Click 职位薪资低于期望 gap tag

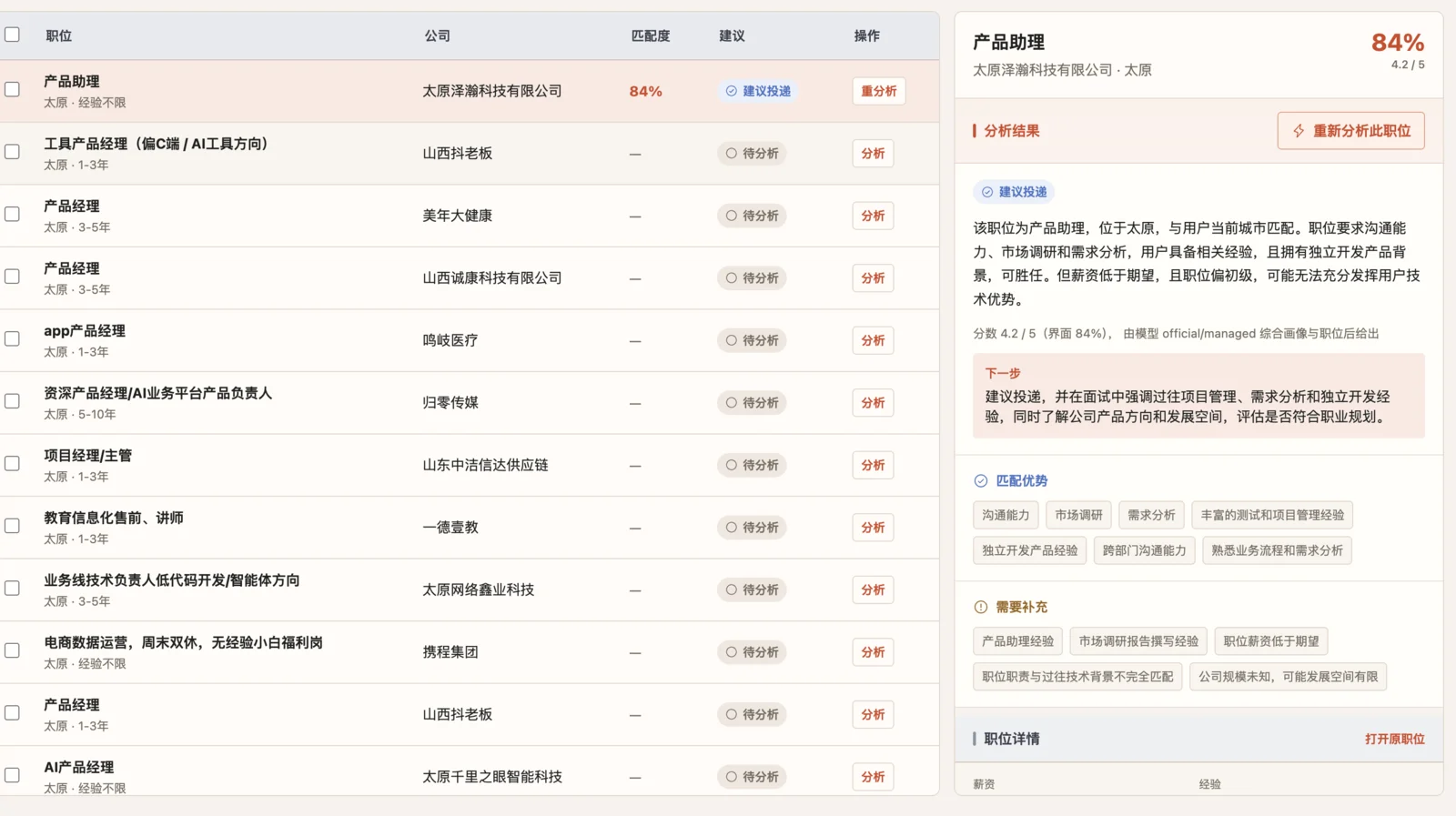[x=1271, y=641]
